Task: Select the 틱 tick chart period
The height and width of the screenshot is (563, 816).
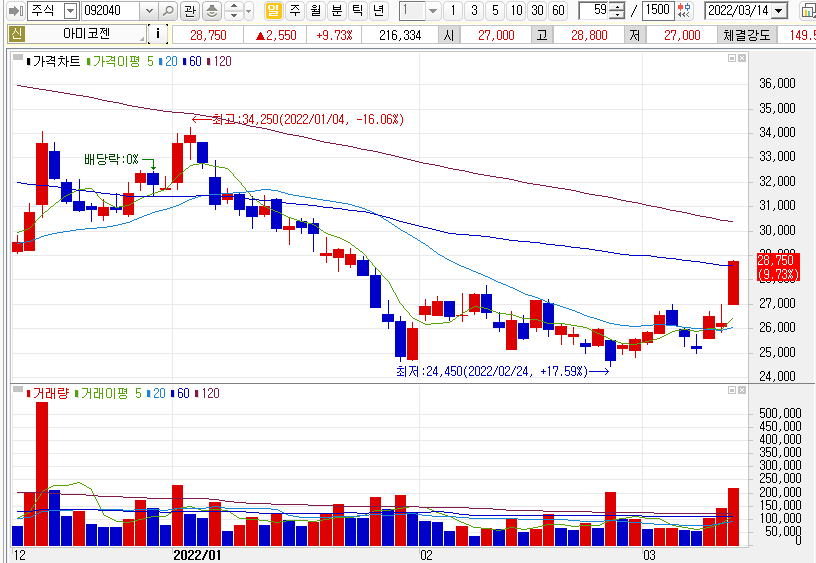Action: click(358, 10)
